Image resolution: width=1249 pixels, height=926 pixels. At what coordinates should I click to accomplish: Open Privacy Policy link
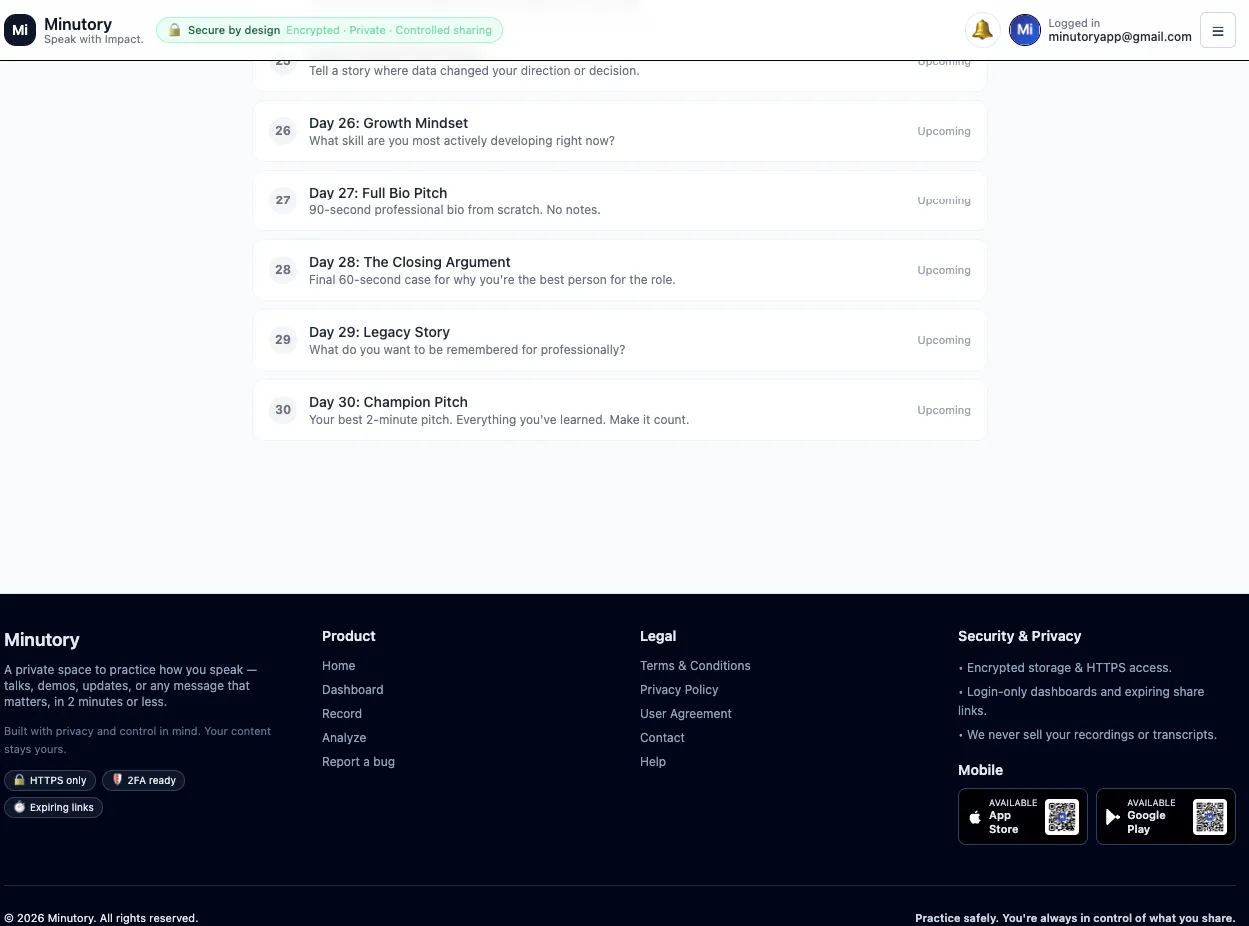click(679, 690)
